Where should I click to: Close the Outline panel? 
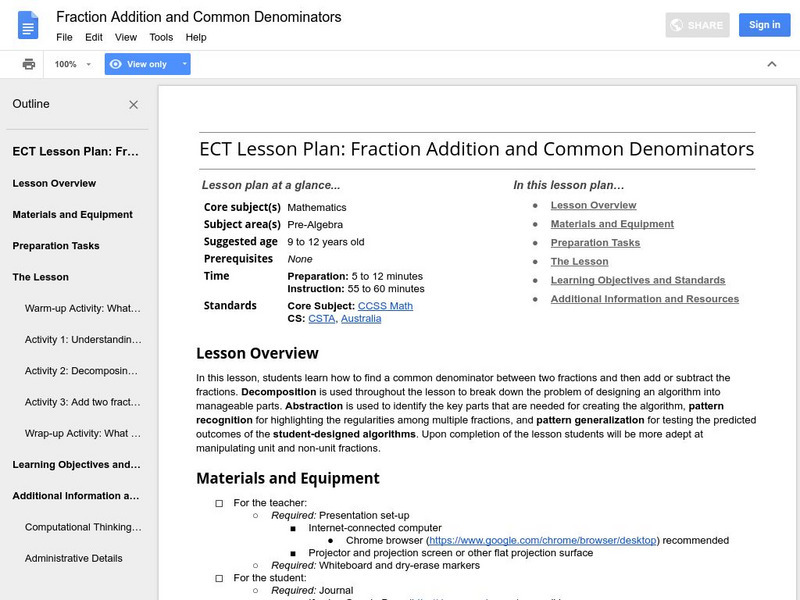click(x=134, y=104)
